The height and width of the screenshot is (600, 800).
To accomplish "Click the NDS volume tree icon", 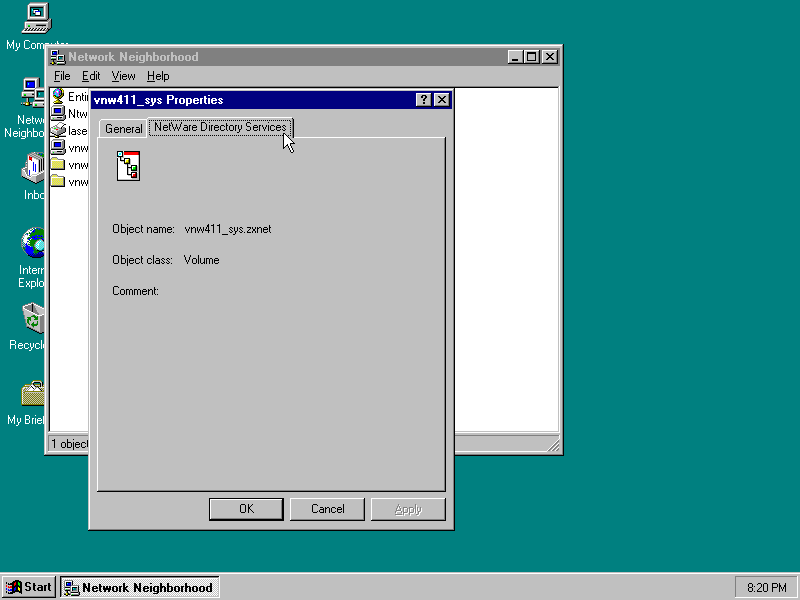I will point(128,165).
